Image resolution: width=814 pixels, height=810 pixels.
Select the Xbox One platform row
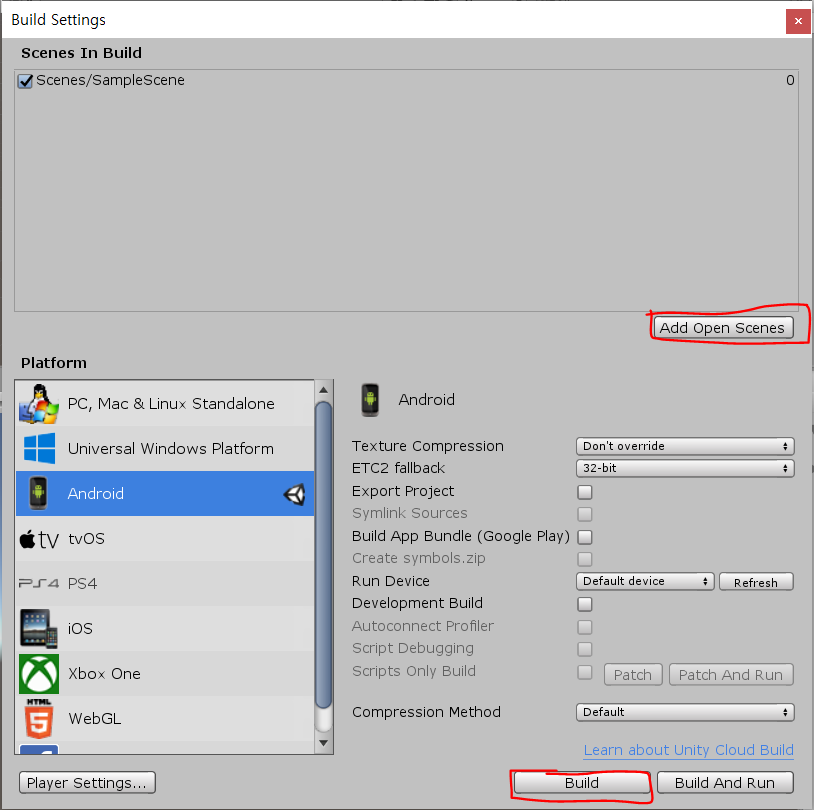(165, 673)
